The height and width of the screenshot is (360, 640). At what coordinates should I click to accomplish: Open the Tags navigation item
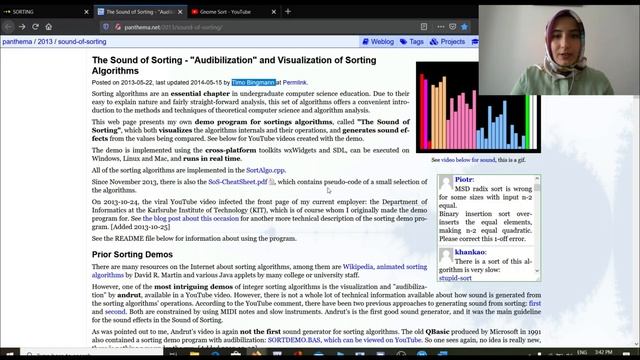(411, 42)
